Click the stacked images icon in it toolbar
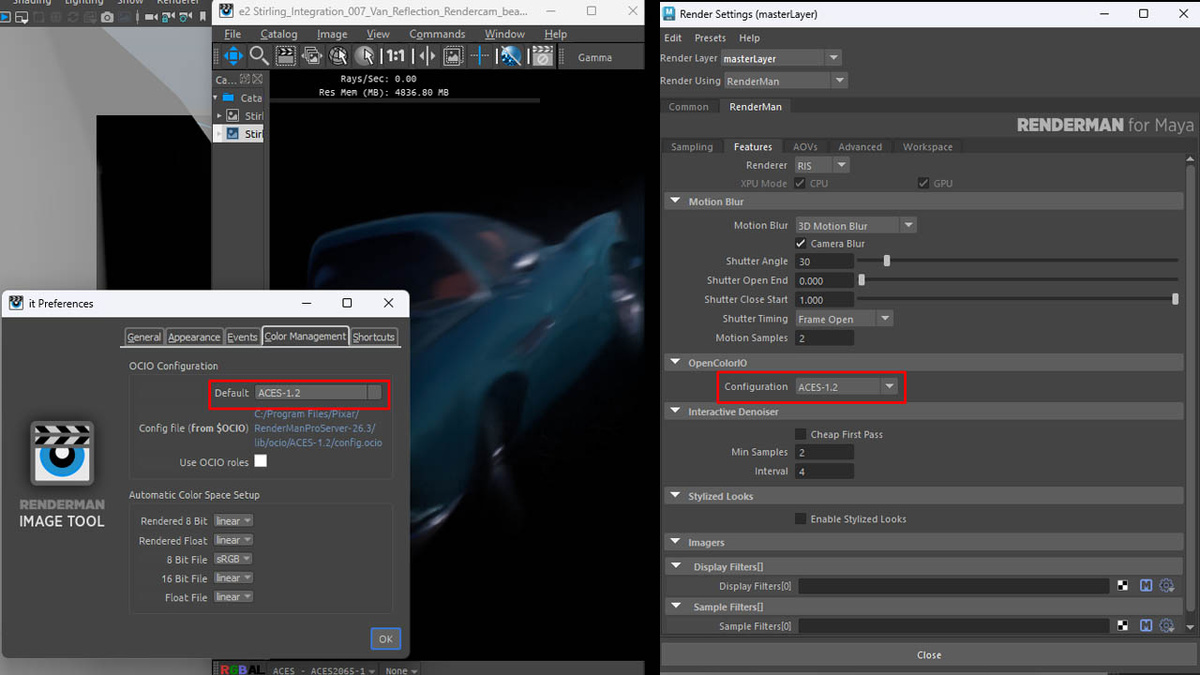The height and width of the screenshot is (675, 1200). point(312,57)
